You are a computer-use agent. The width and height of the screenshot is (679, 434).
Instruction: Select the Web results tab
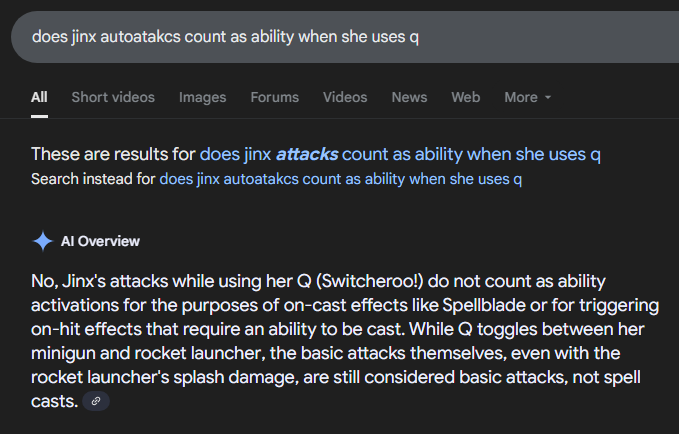[x=465, y=97]
